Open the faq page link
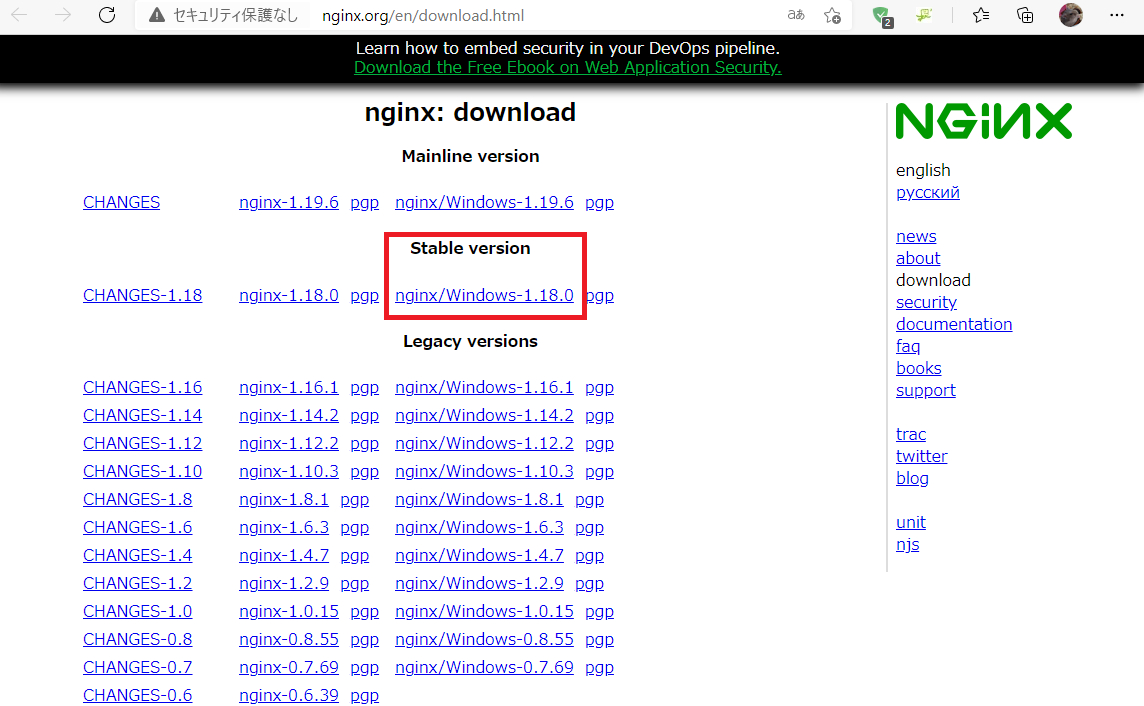Screen dimensions: 1144x706 pos(908,346)
